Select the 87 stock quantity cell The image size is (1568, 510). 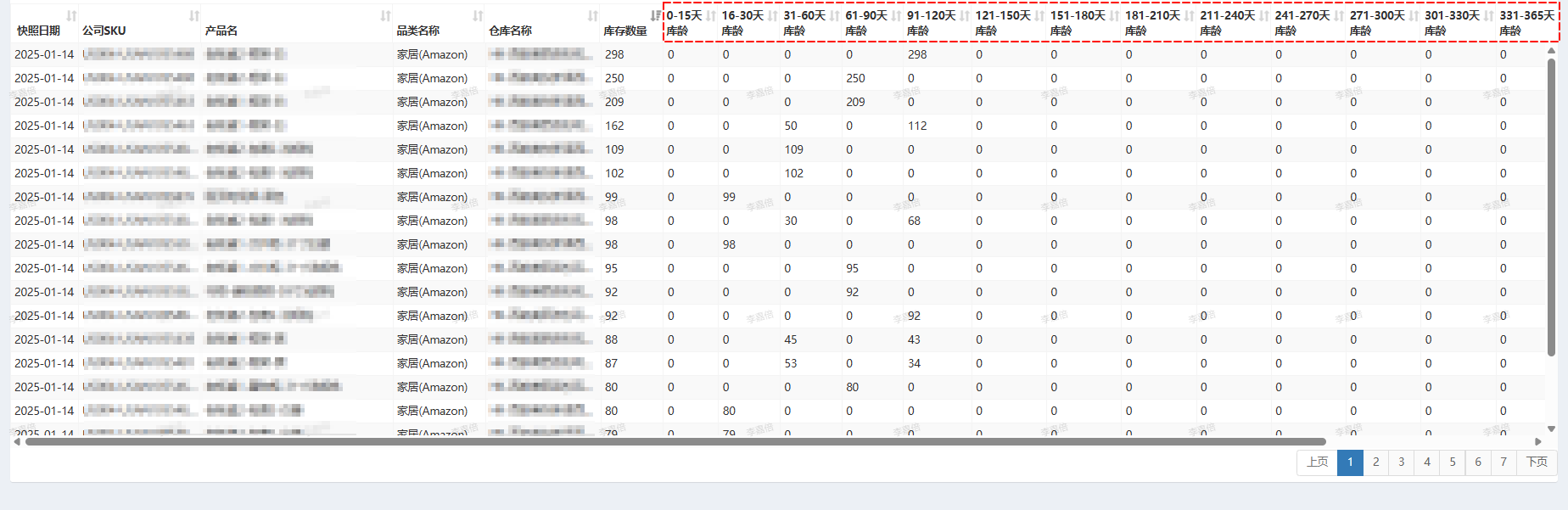611,363
